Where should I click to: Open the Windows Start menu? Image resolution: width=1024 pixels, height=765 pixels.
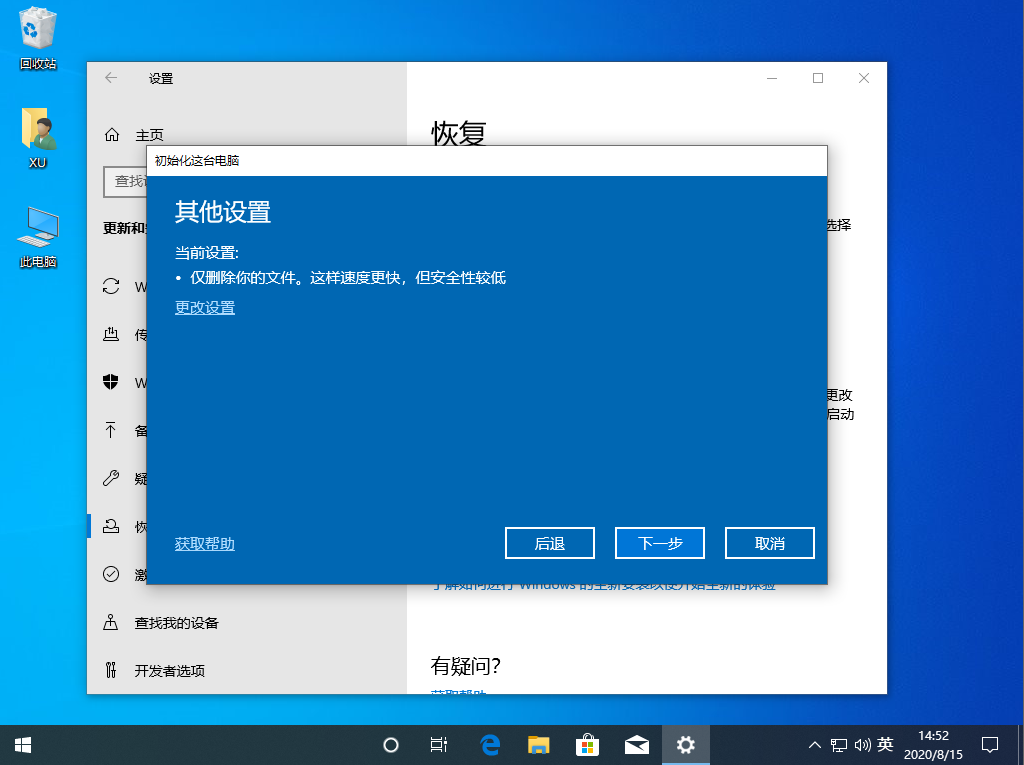click(23, 745)
